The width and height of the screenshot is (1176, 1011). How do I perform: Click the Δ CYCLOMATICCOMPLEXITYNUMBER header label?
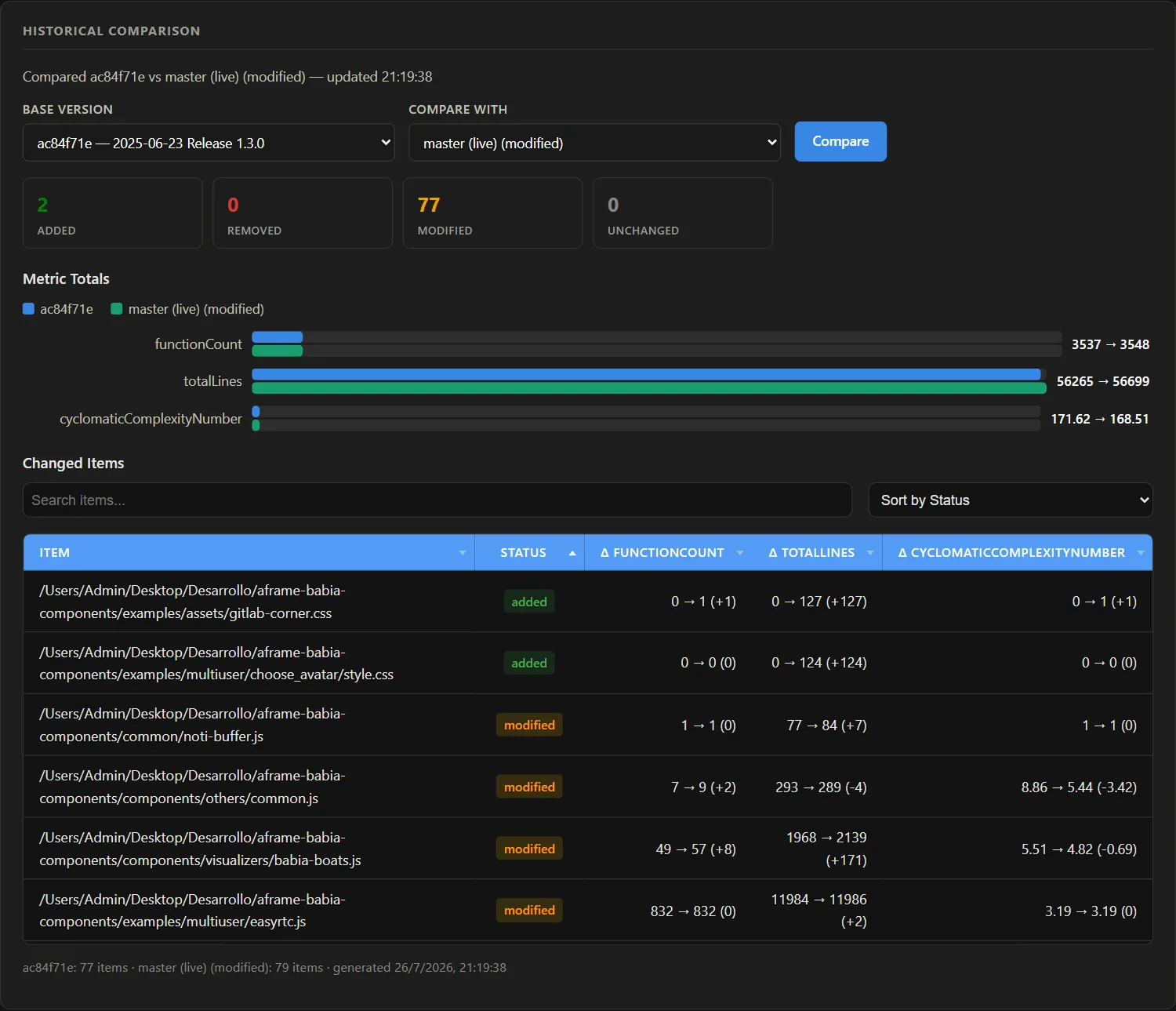click(x=1011, y=553)
